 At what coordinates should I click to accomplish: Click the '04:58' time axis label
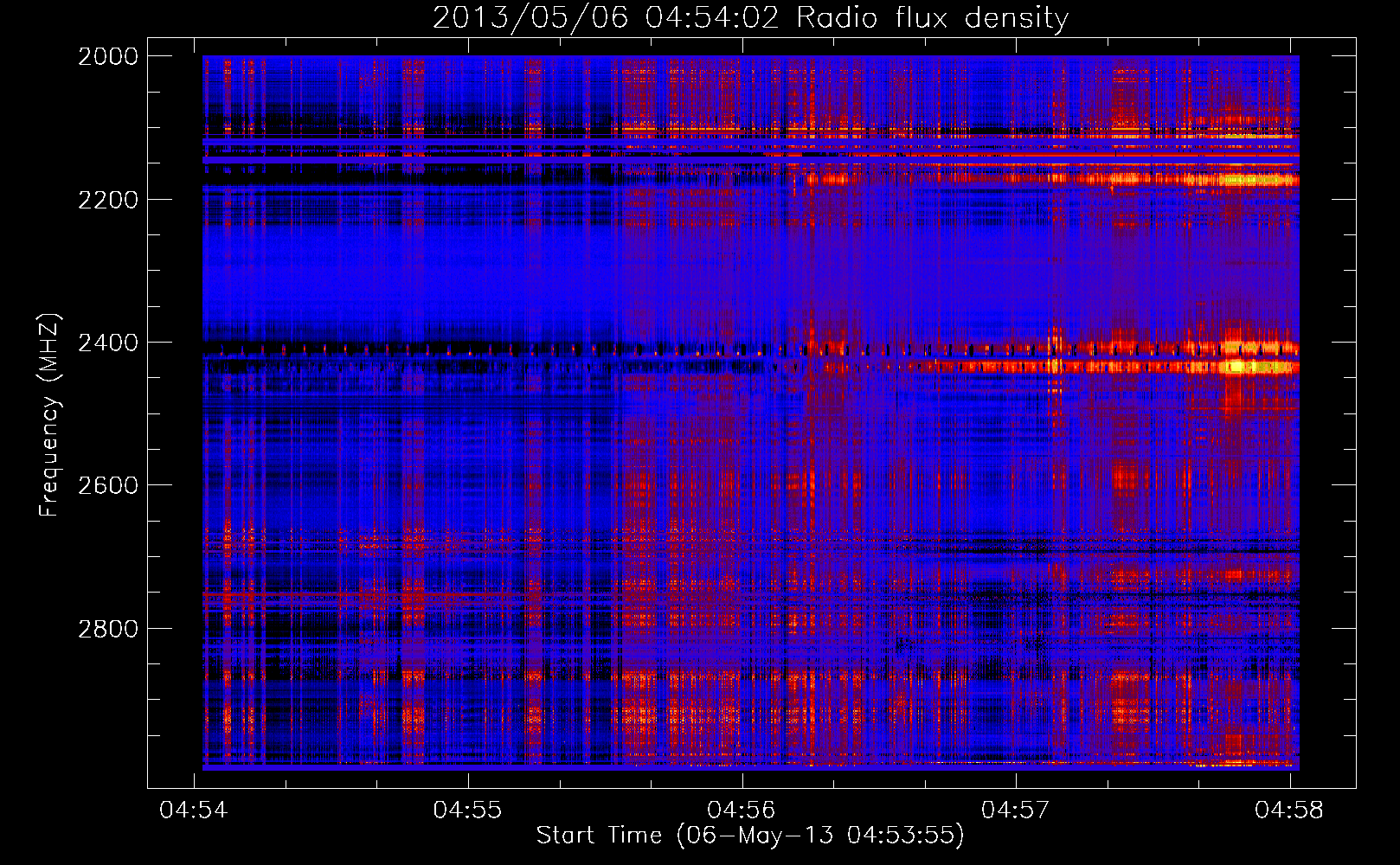pyautogui.click(x=1289, y=810)
